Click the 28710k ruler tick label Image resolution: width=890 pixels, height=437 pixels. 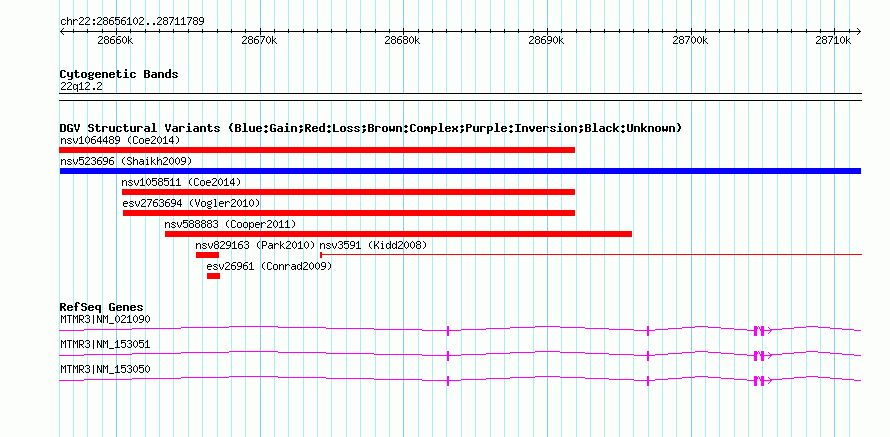pos(833,41)
